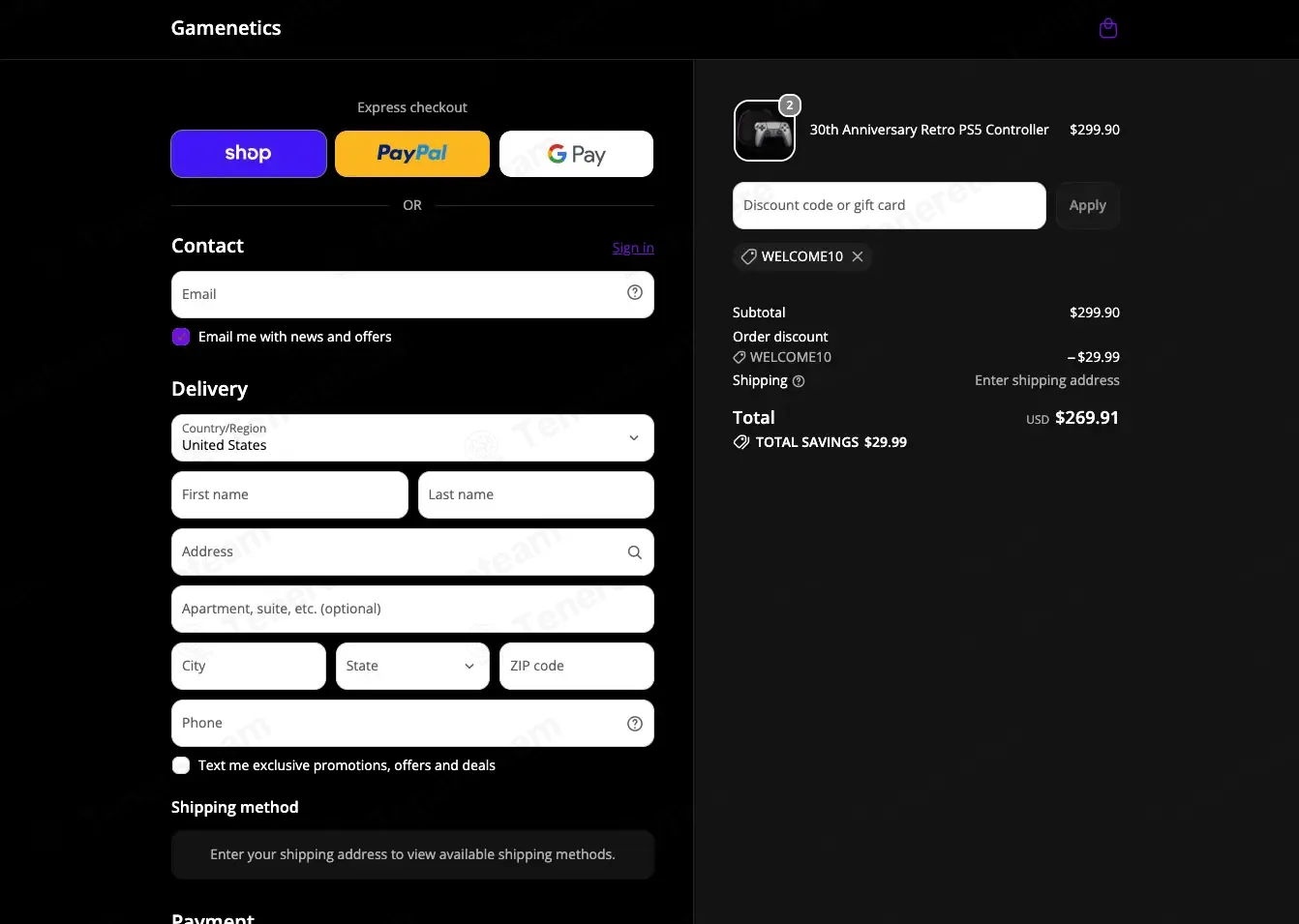
Task: Expand the State dropdown
Action: (x=412, y=667)
